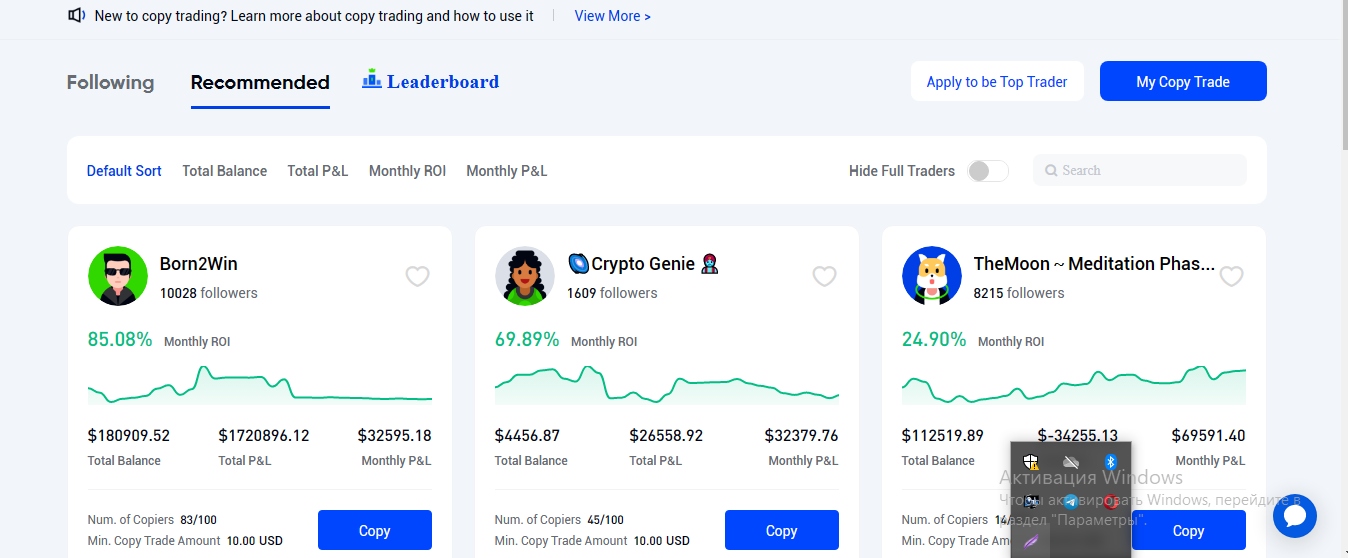This screenshot has width=1348, height=558.
Task: Click the copy trading announcement text
Action: click(314, 16)
